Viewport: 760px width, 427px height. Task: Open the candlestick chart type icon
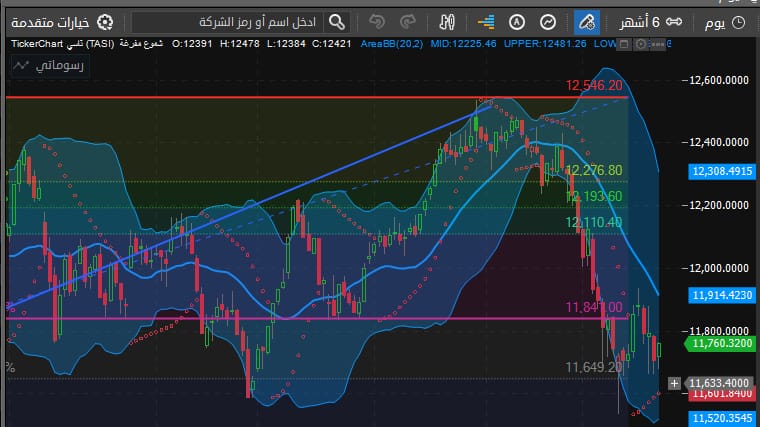tap(447, 21)
